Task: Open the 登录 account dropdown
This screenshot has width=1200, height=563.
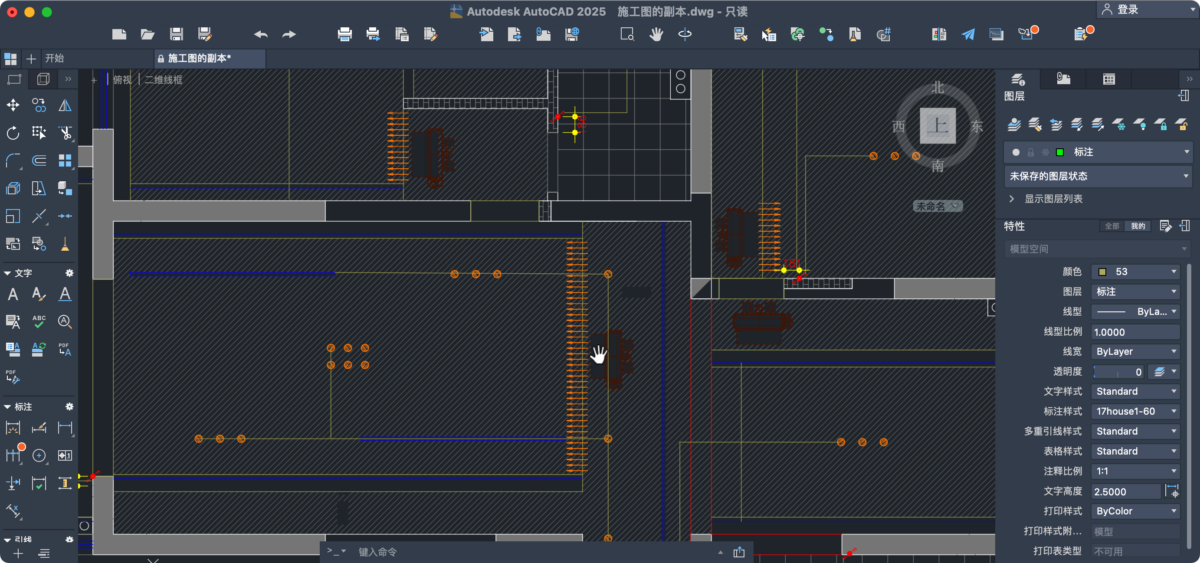Action: tap(1147, 9)
